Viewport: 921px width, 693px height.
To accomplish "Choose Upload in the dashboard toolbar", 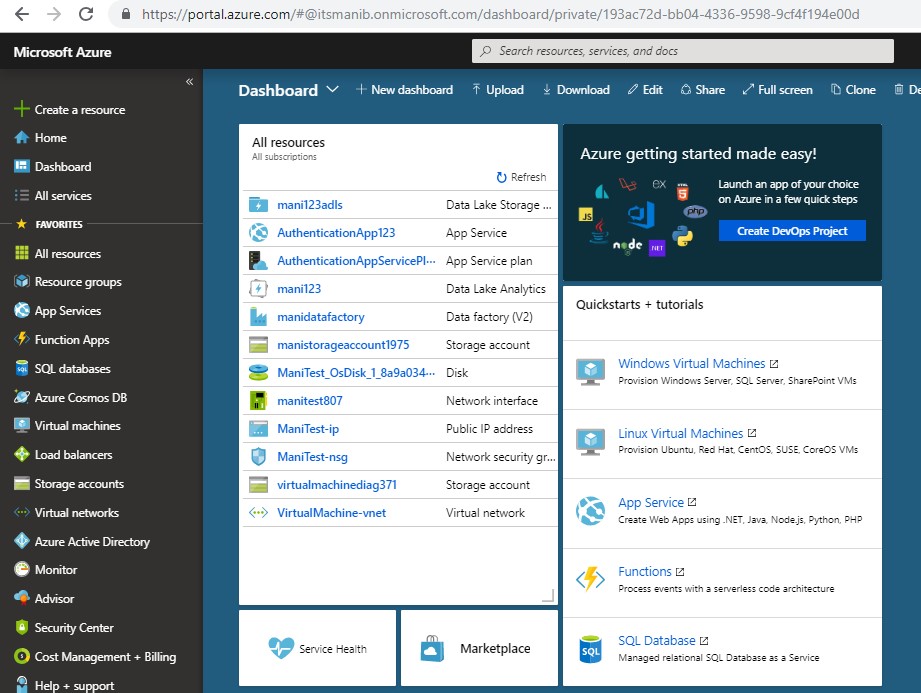I will coord(498,89).
